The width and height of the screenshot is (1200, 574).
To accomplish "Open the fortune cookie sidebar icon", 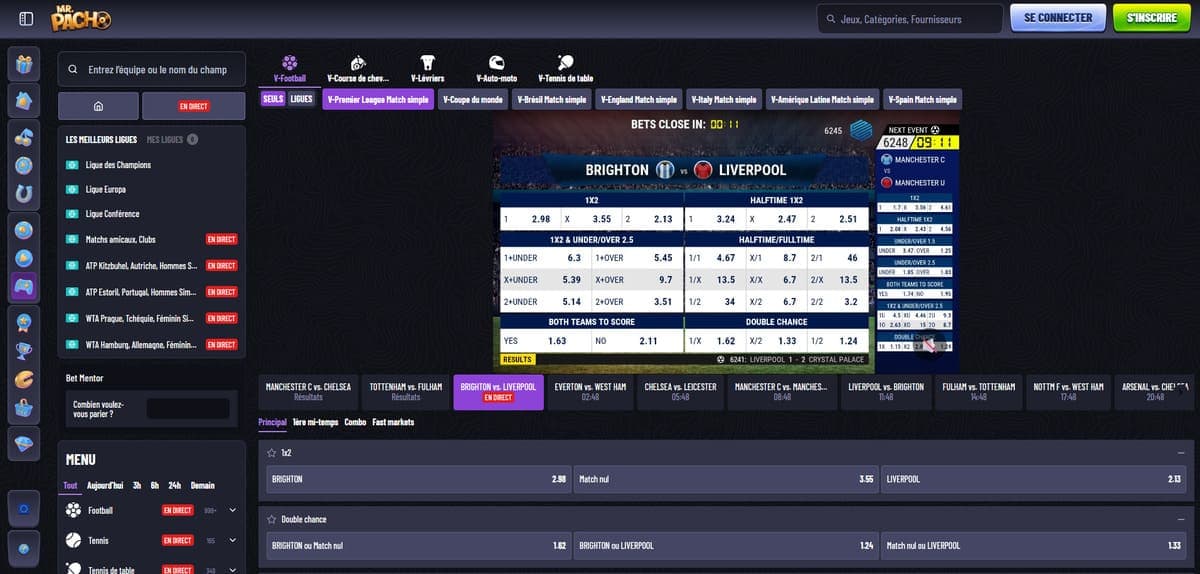I will point(24,379).
